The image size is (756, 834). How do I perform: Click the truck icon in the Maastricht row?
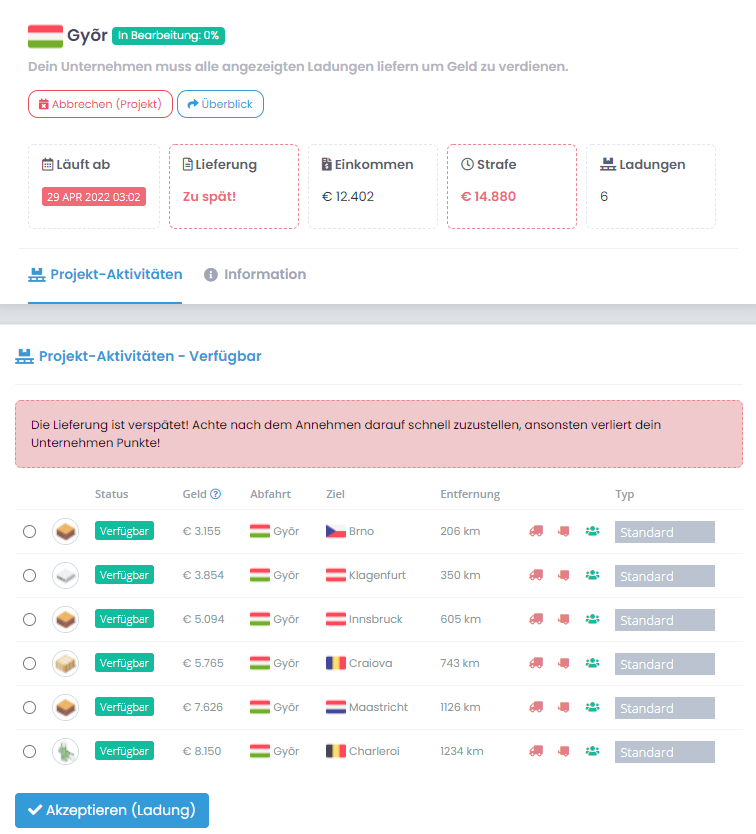point(536,707)
